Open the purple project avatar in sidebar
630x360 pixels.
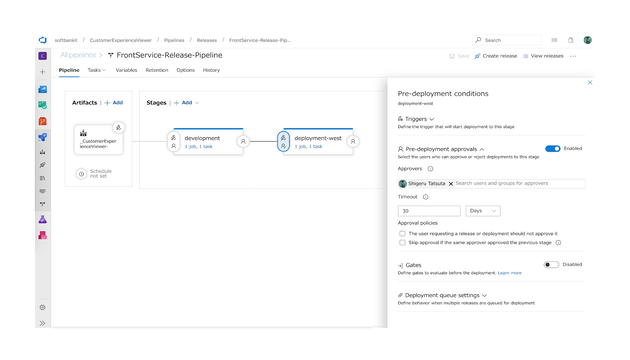43,56
